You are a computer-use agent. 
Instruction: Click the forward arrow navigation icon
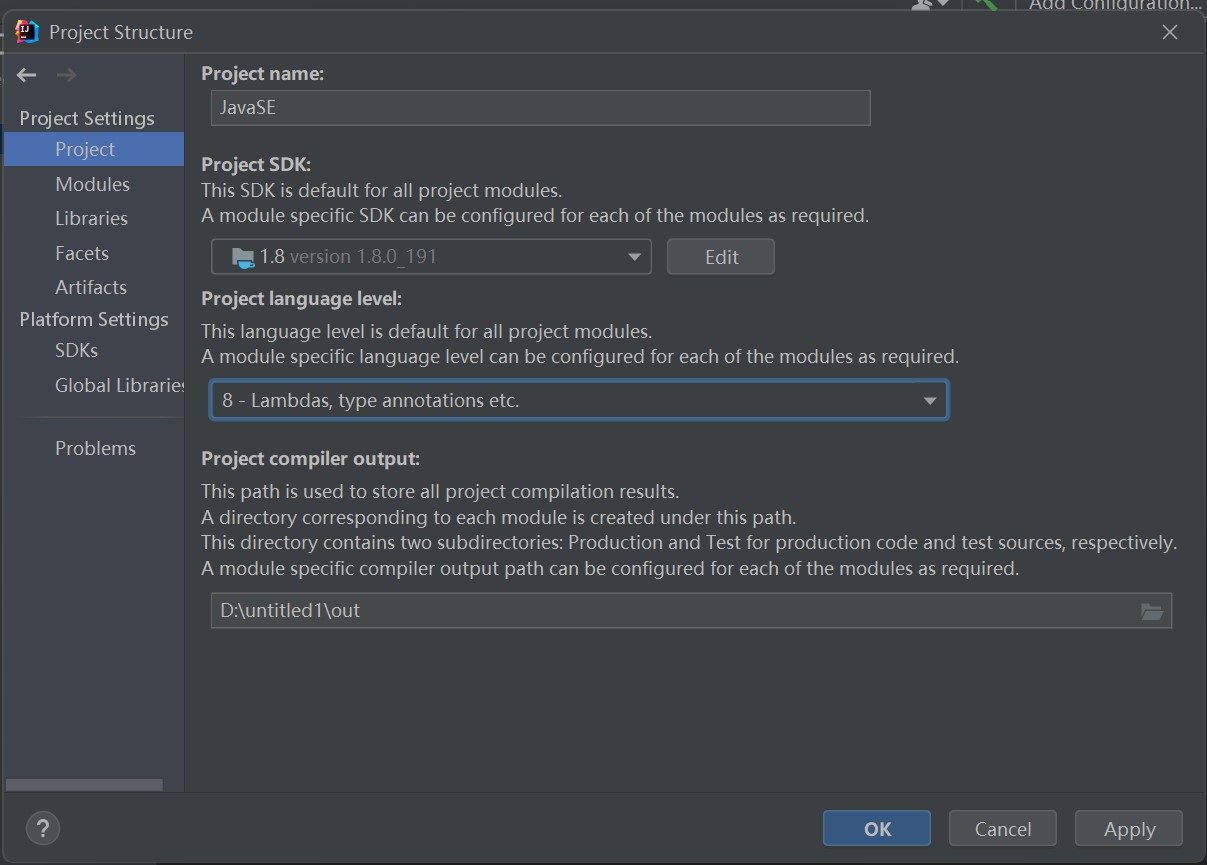coord(66,75)
